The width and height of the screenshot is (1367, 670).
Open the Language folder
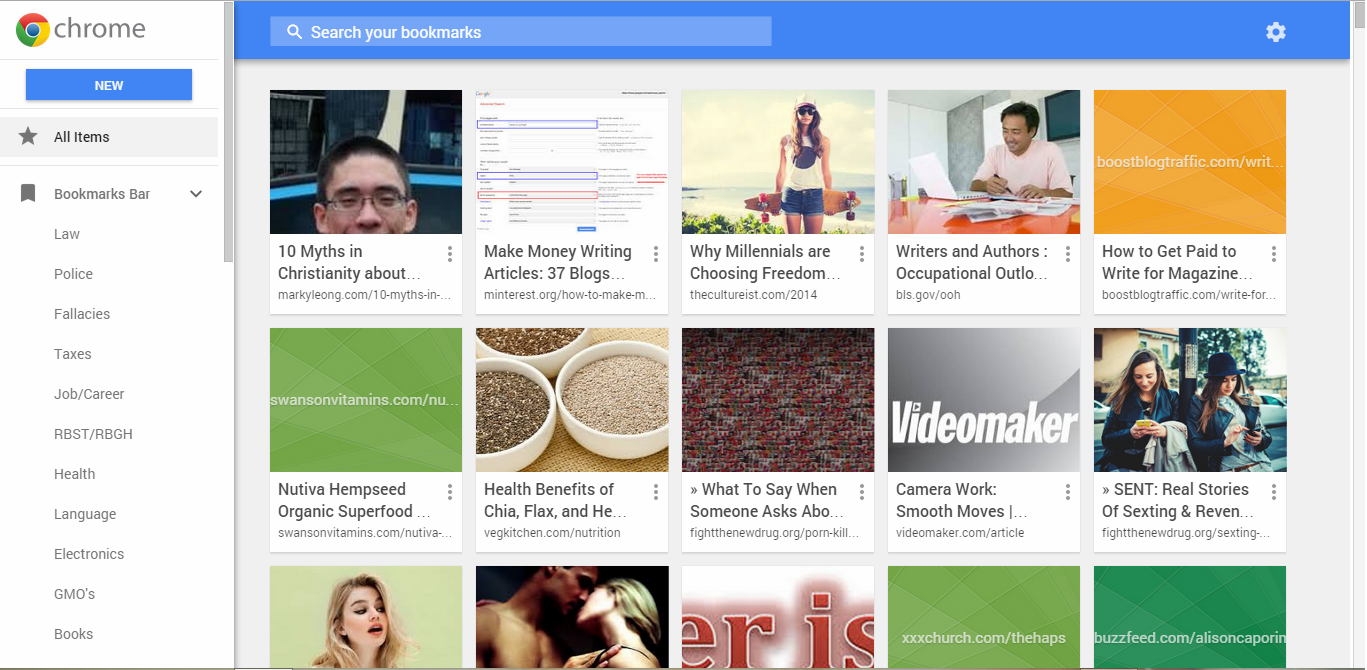85,514
